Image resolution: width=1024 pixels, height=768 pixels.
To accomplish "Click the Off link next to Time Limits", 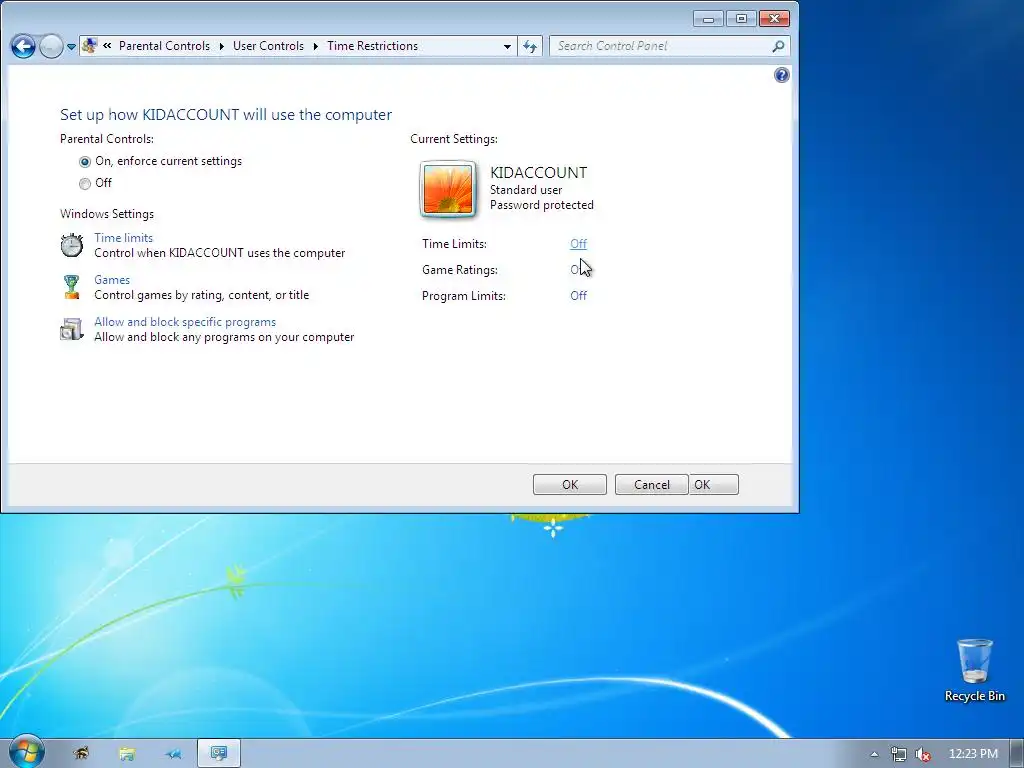I will 579,244.
